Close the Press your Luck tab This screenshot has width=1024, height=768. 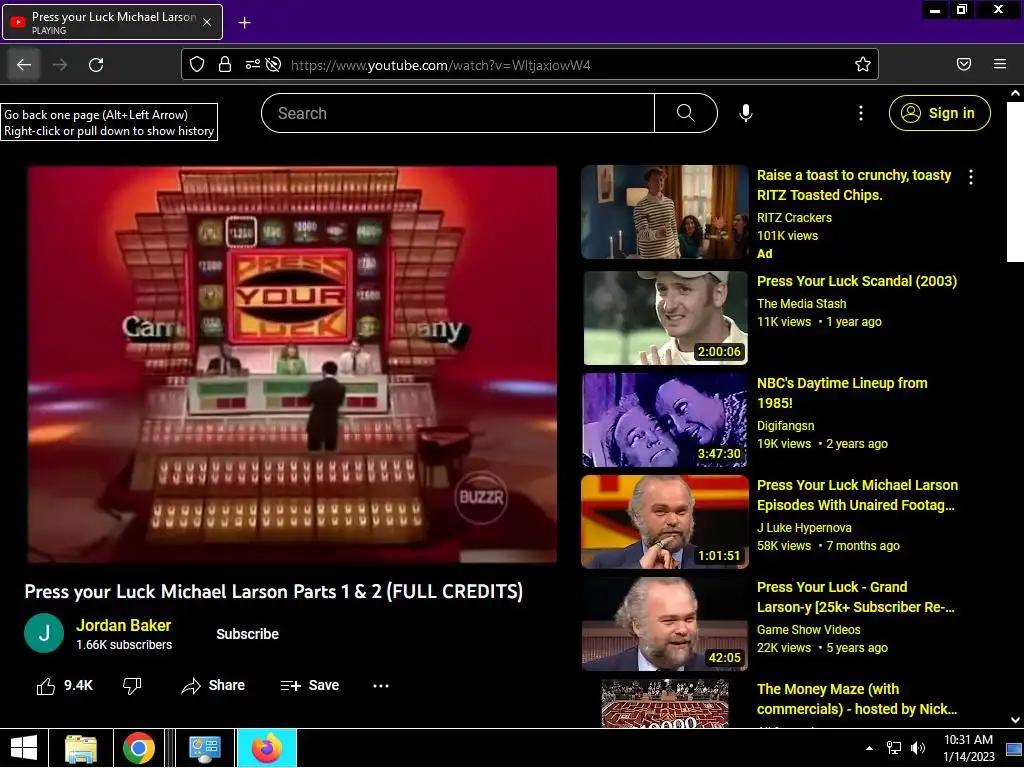click(206, 22)
